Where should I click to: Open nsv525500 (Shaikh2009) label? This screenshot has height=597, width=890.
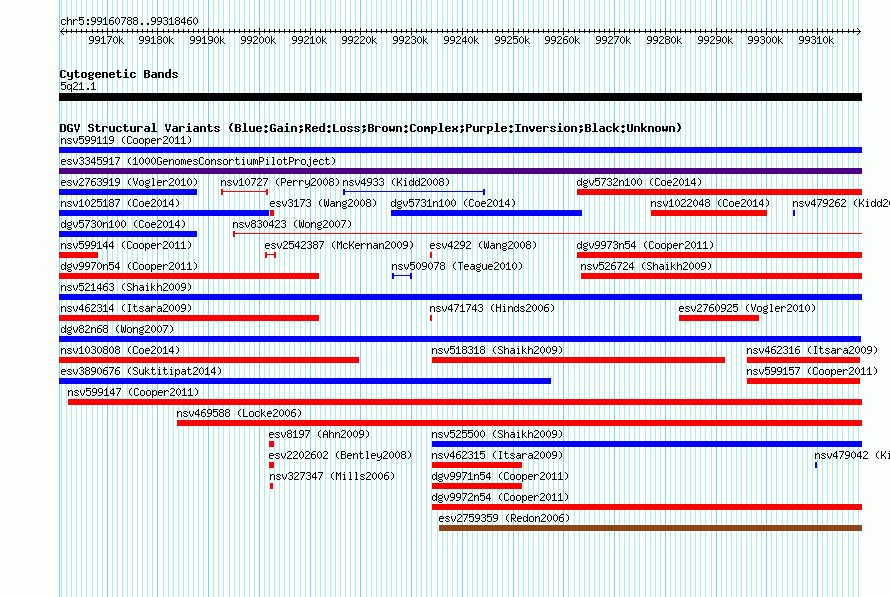click(497, 434)
